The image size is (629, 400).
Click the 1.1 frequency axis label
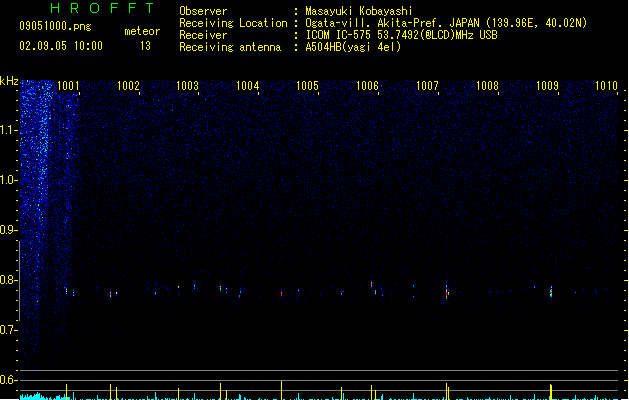tap(8, 130)
